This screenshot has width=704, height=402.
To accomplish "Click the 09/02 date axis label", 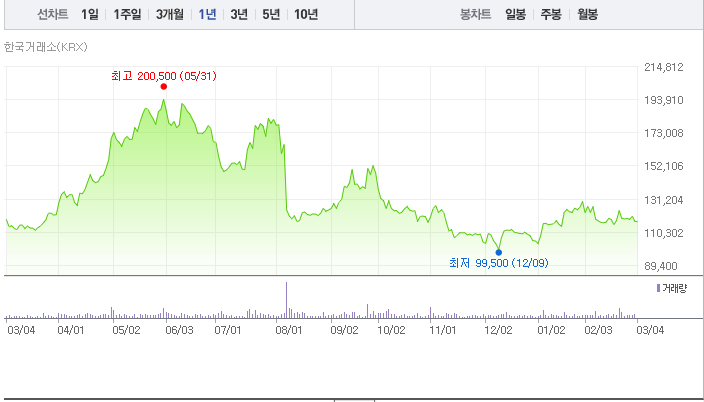I will point(344,330).
